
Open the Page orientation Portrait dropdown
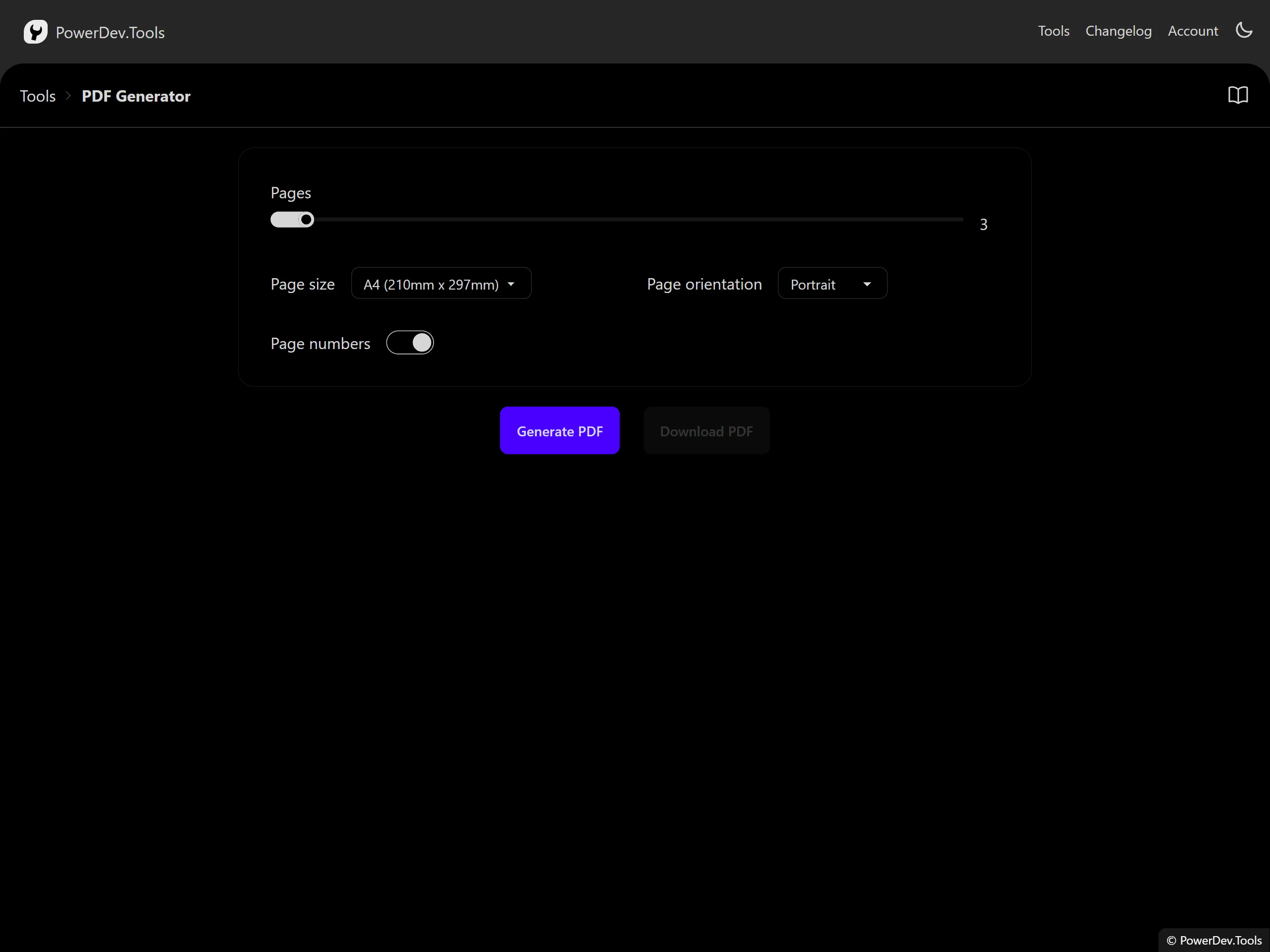click(x=831, y=284)
